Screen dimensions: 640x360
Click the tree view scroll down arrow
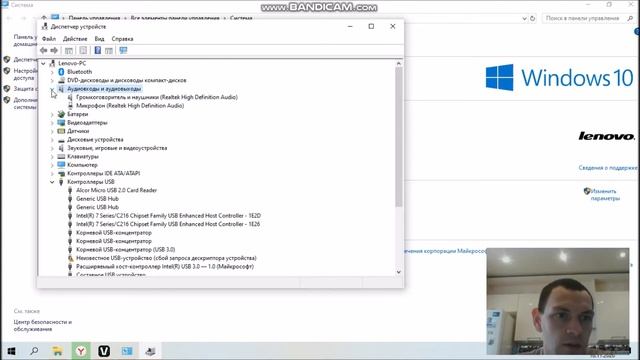(x=399, y=272)
